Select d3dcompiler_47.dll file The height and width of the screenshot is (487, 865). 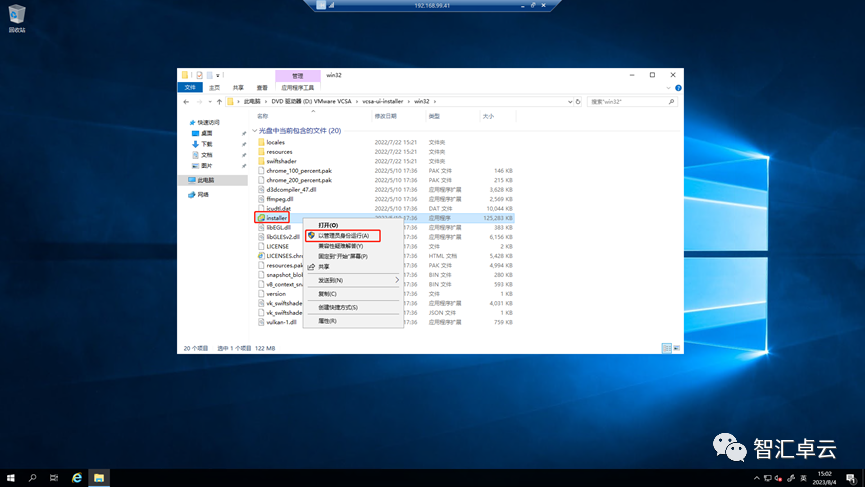291,190
